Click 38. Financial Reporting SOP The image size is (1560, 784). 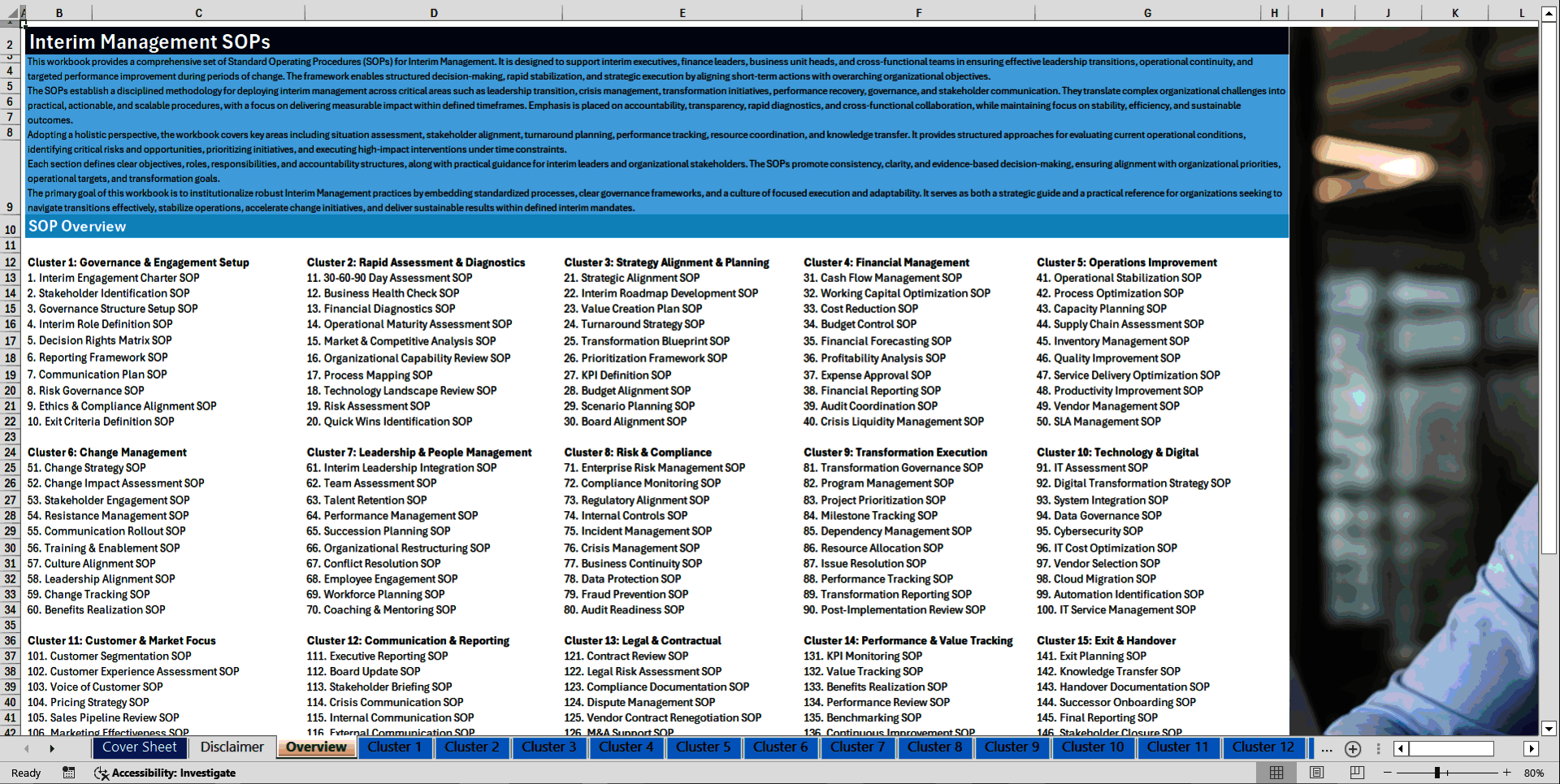(x=872, y=391)
